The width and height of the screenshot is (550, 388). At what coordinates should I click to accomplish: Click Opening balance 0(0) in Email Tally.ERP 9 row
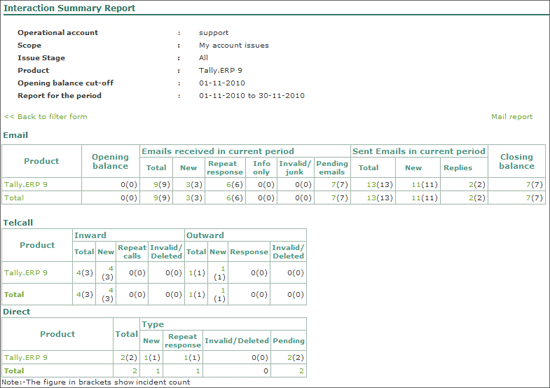(129, 184)
